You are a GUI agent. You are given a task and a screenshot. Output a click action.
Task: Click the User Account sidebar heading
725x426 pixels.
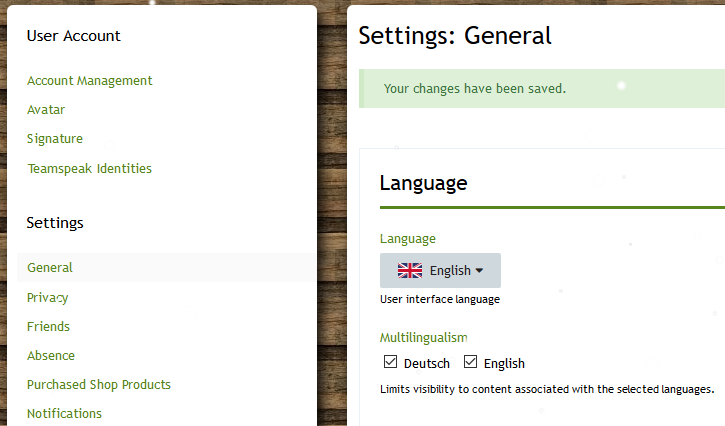tap(74, 36)
